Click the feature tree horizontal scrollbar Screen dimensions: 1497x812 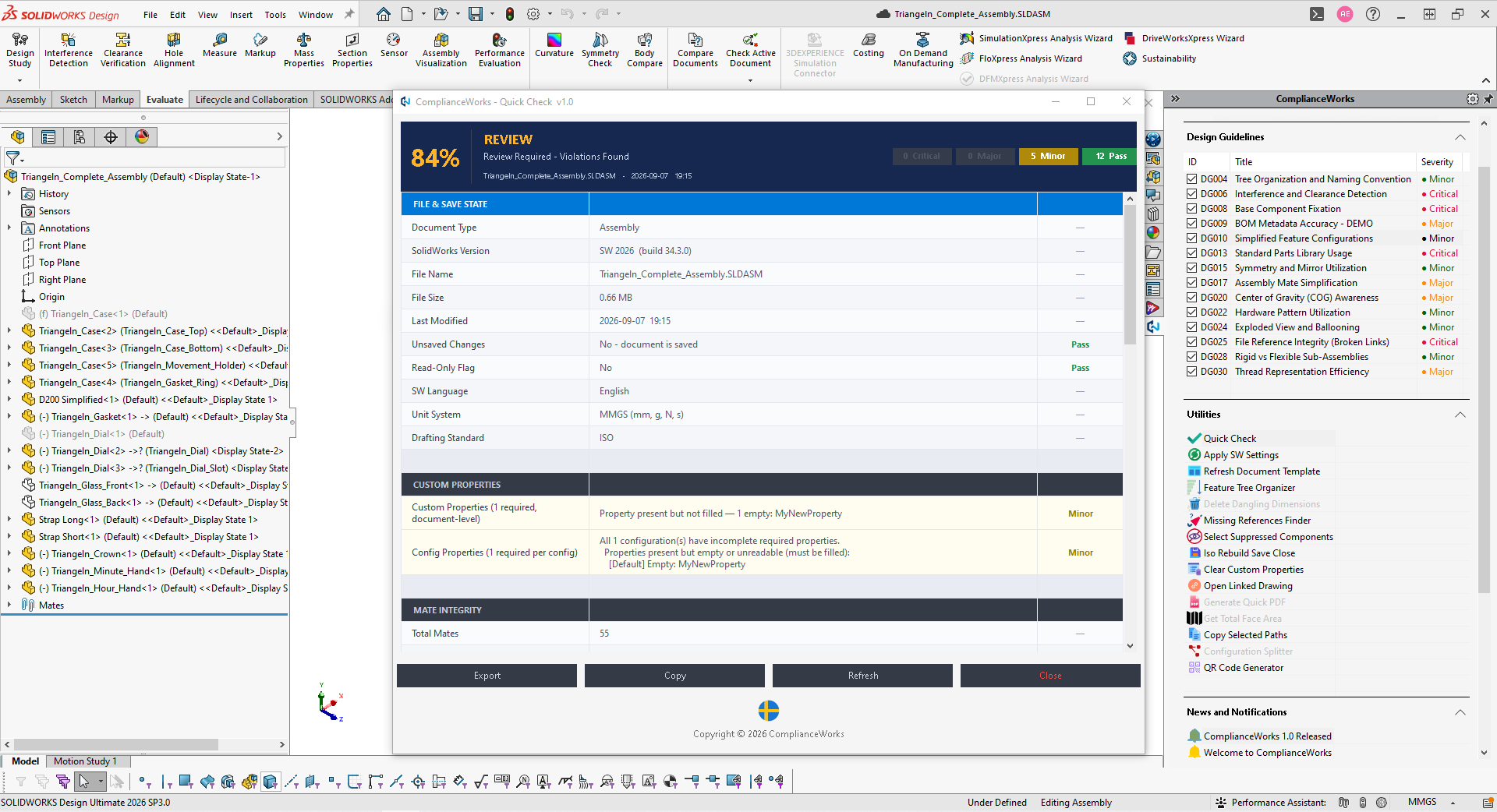116,745
